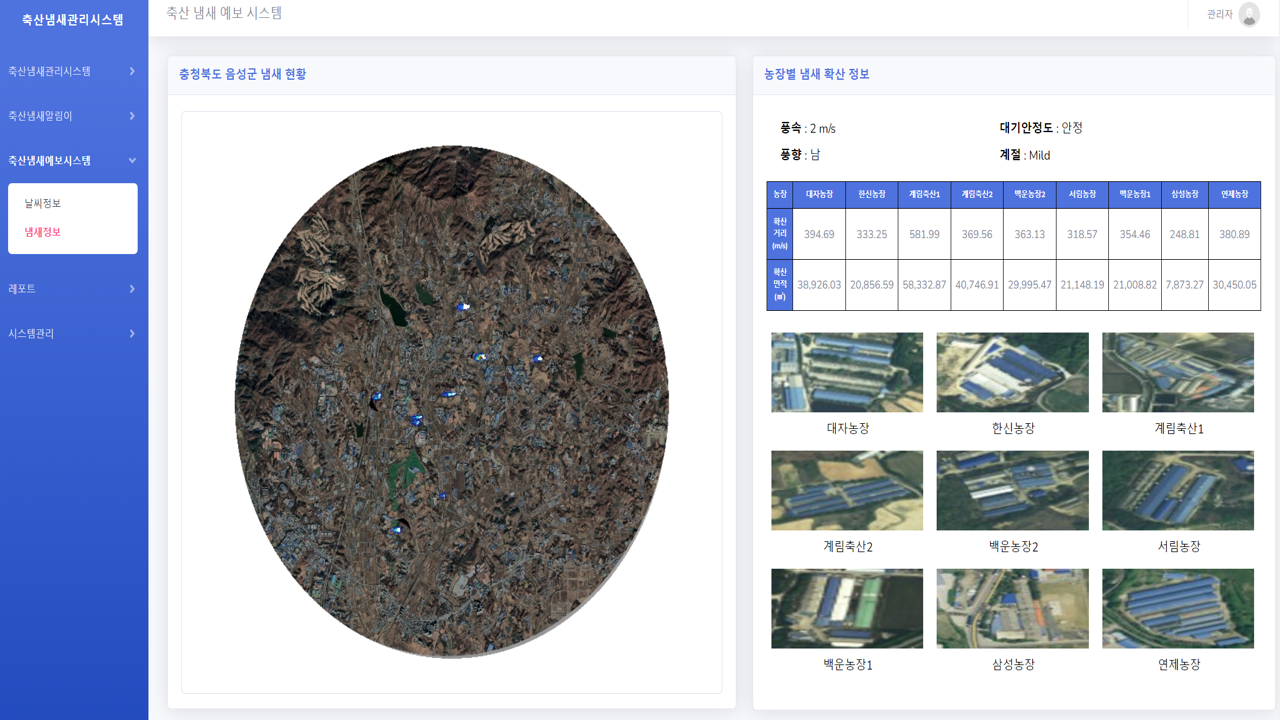1280x720 pixels.
Task: Open the 한산농장 farm thumbnail
Action: (1012, 372)
